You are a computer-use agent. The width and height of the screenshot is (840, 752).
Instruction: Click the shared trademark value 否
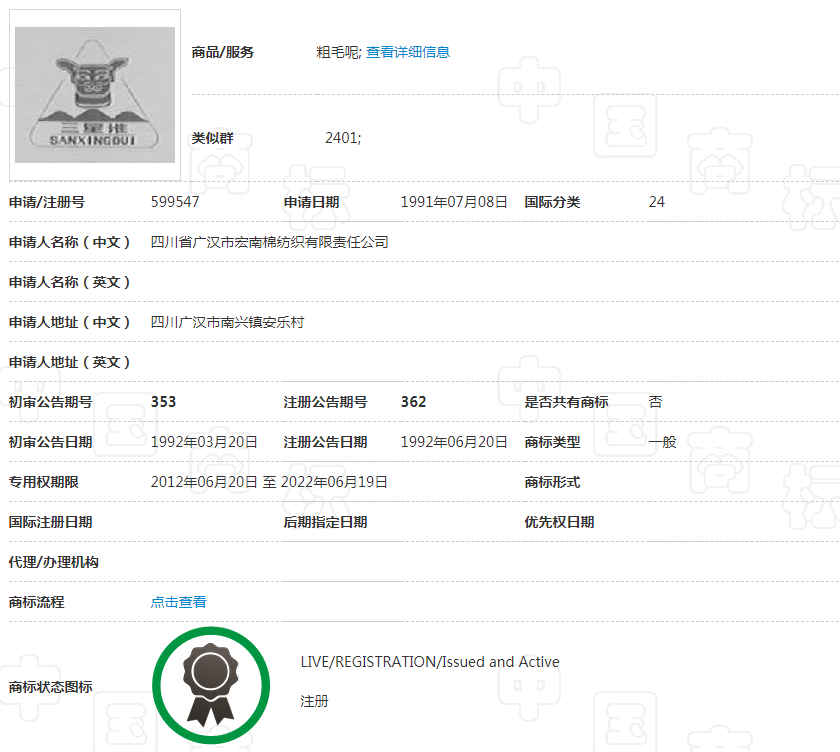pos(655,402)
